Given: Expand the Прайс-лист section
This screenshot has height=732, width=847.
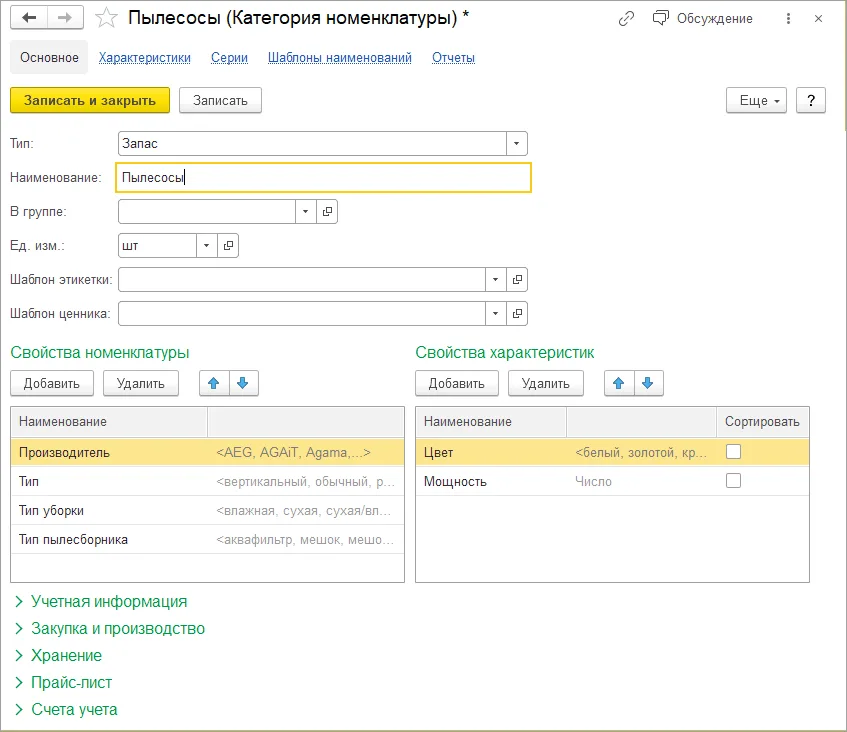Looking at the screenshot, I should 64,682.
